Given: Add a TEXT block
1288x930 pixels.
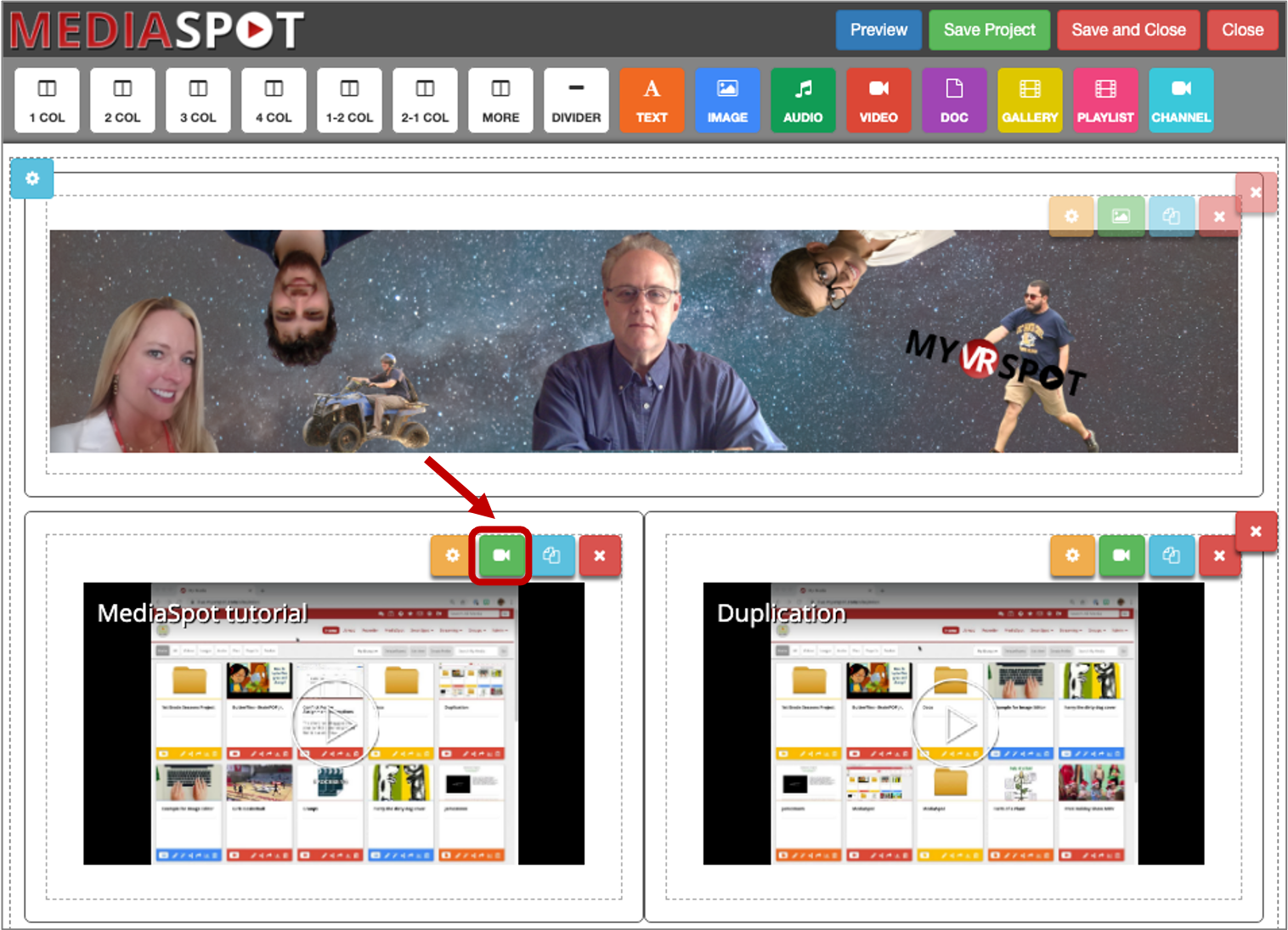Looking at the screenshot, I should click(x=652, y=100).
